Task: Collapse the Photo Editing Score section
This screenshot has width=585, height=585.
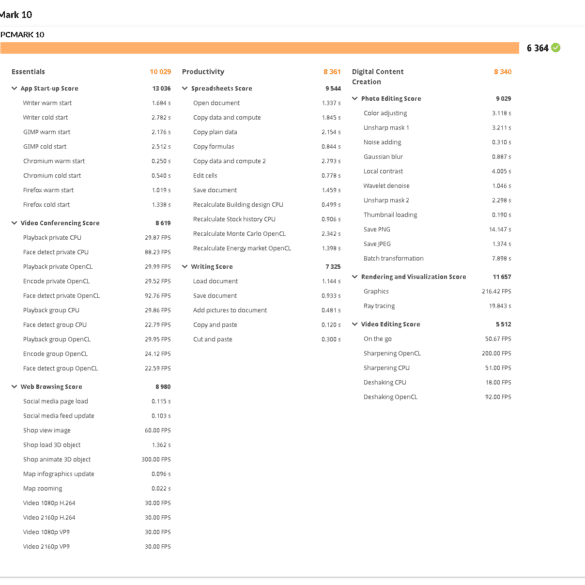Action: [355, 98]
